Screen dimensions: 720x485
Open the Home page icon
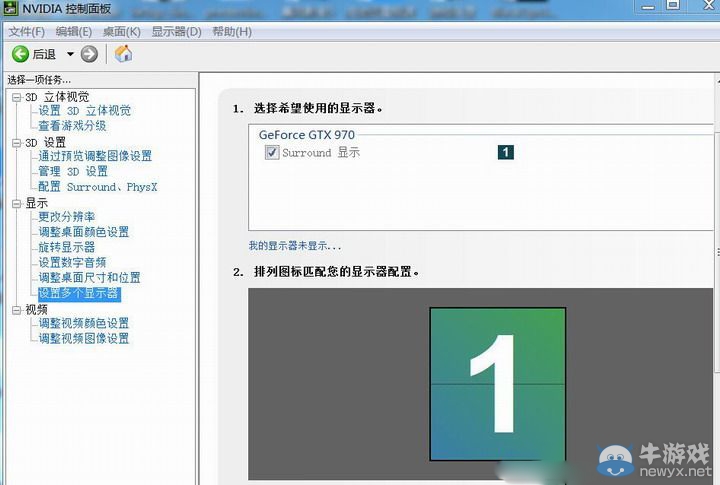pos(124,54)
